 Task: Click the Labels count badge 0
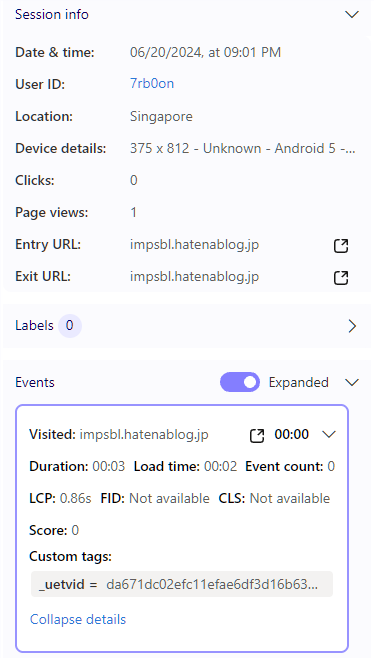click(70, 326)
